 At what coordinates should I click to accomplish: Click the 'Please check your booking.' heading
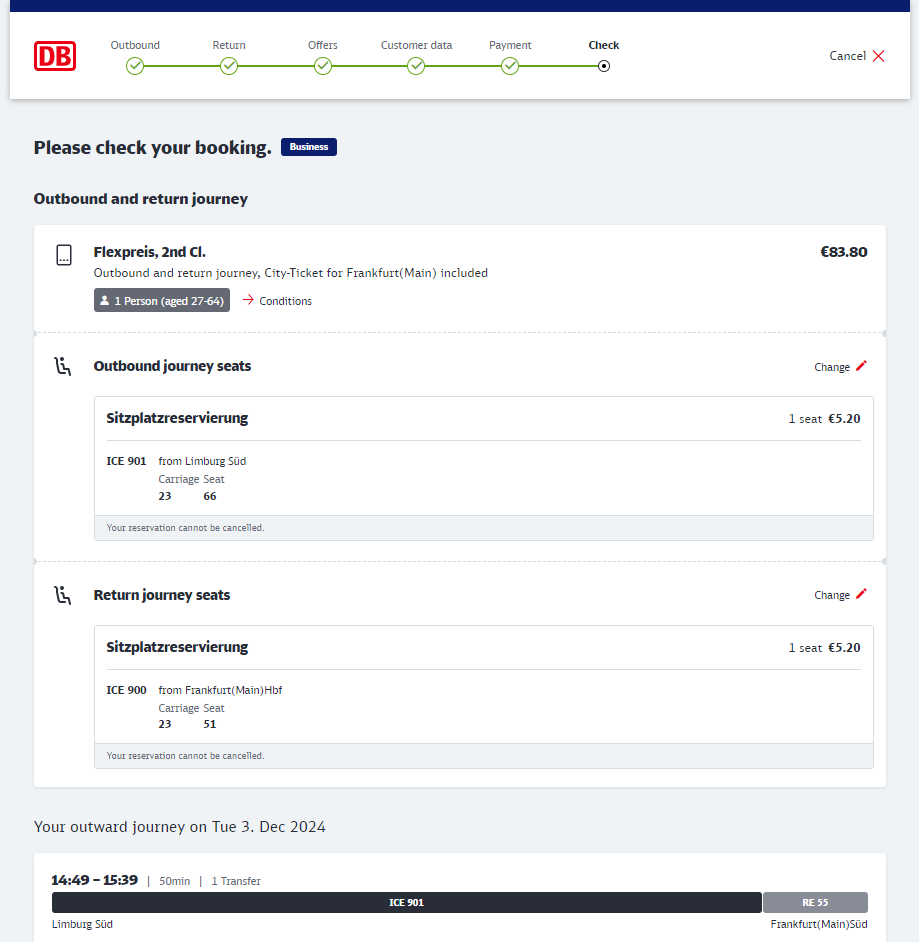[153, 148]
